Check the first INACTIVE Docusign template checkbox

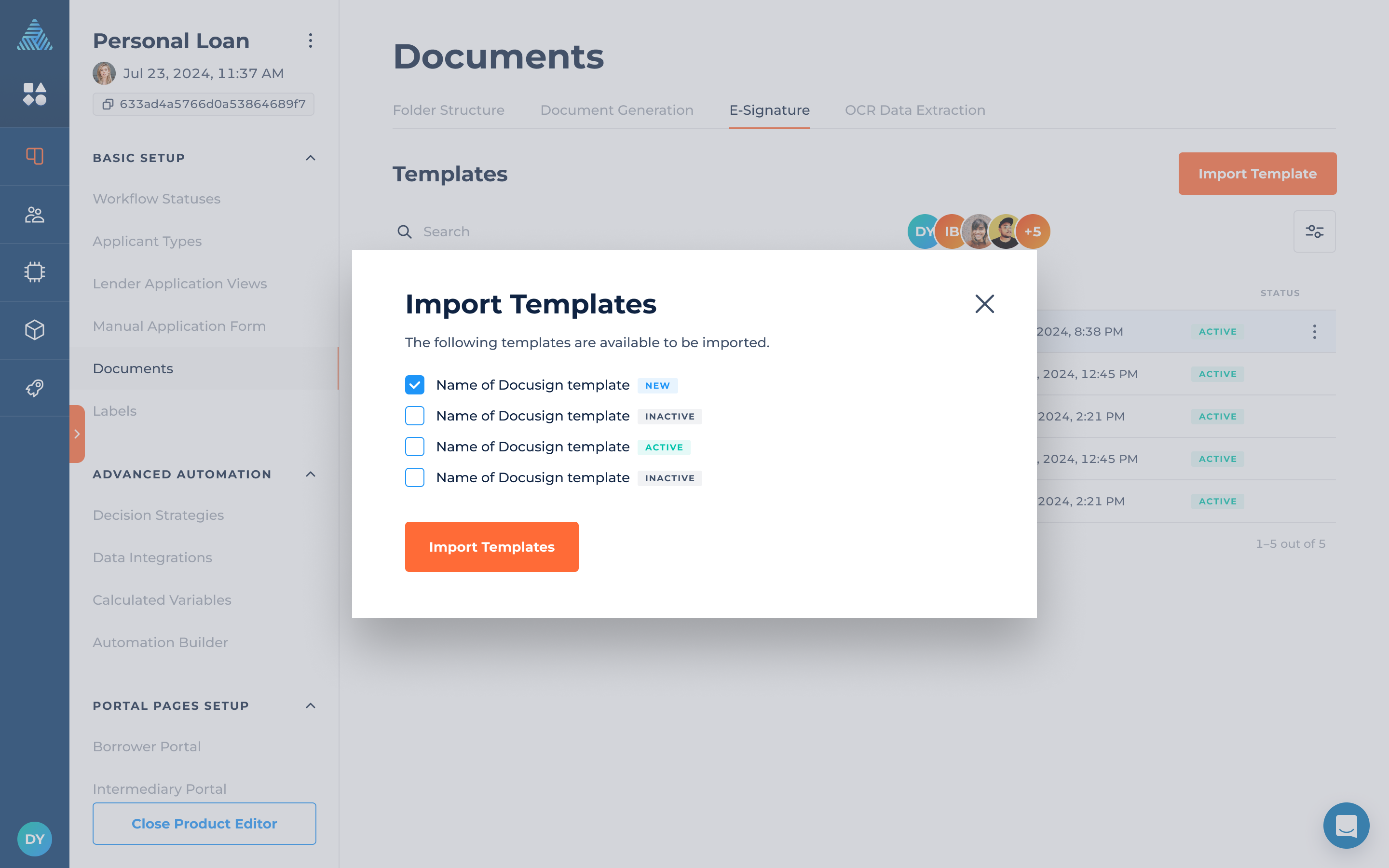[414, 416]
